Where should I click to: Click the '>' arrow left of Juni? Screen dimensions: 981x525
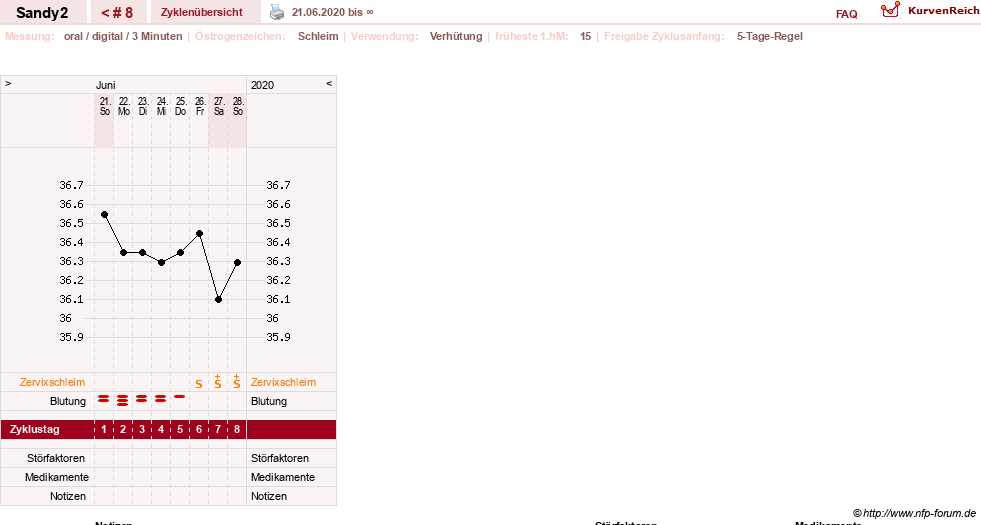[x=8, y=84]
